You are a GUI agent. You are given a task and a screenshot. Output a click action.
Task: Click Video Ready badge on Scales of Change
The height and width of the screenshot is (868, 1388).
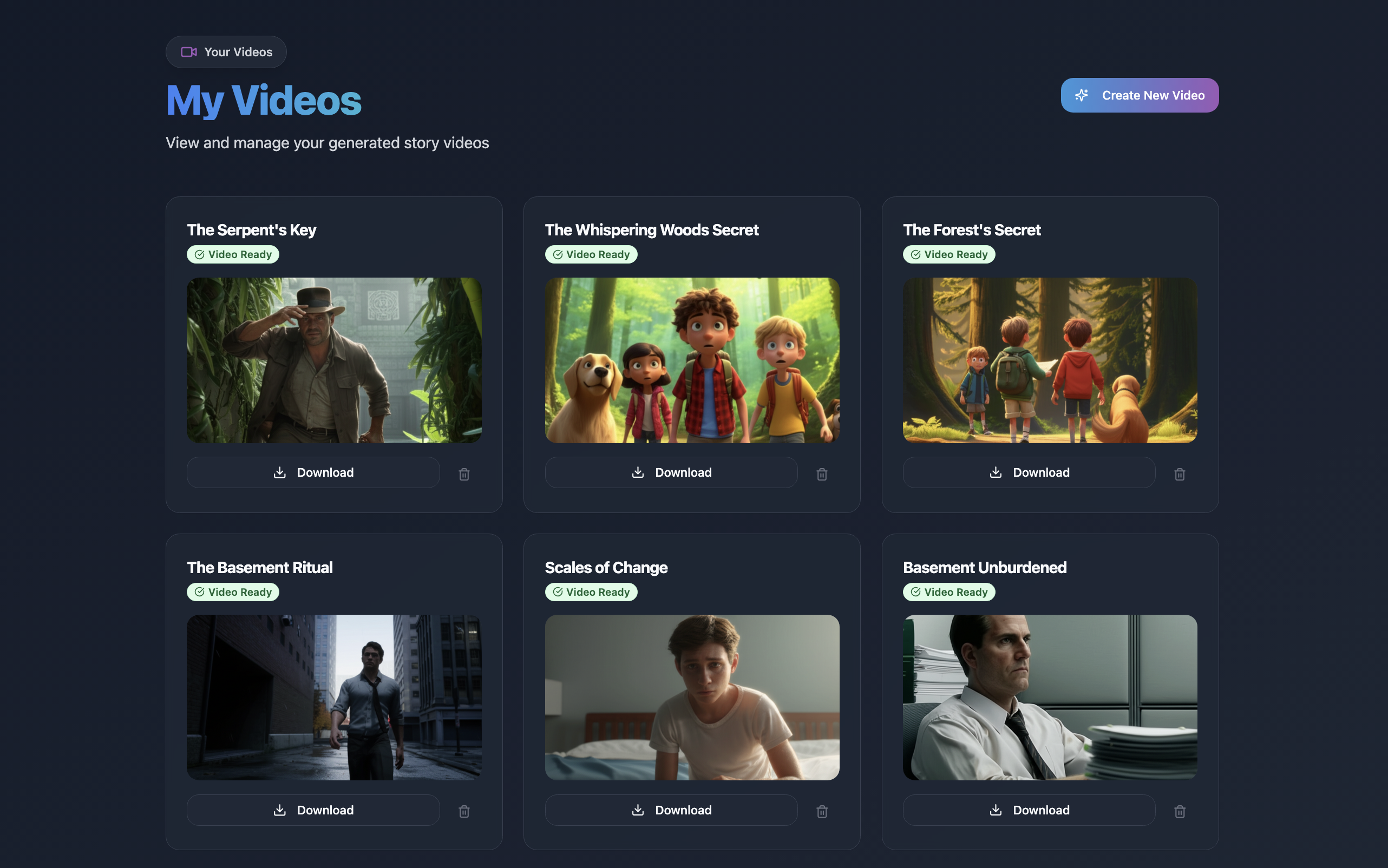(591, 592)
